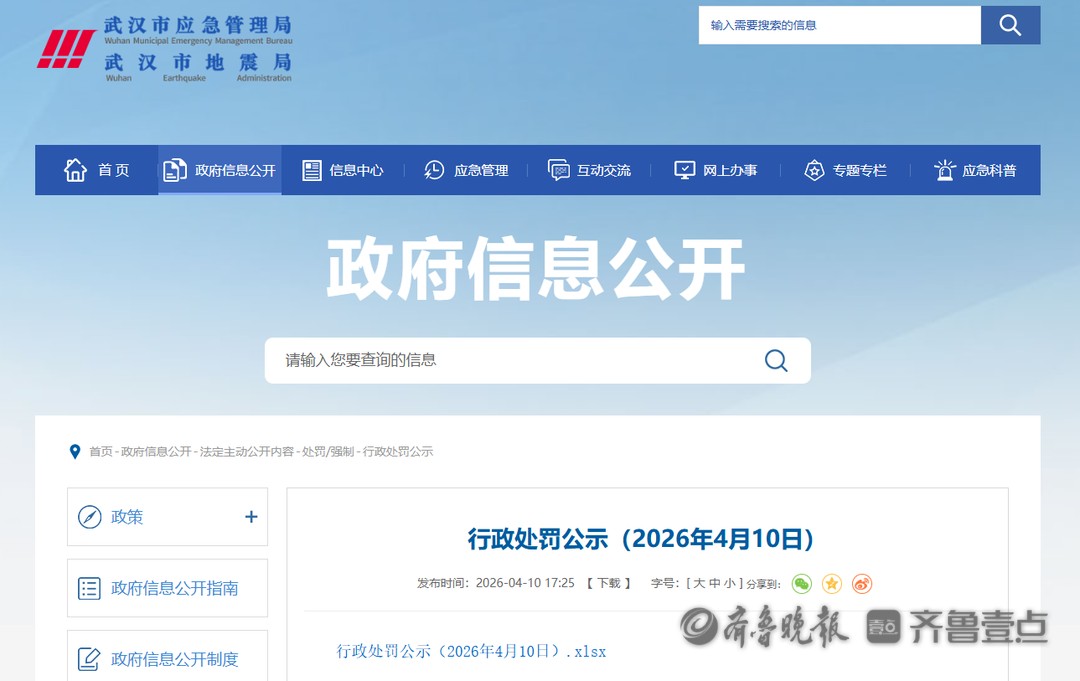Open 互动交流 menu item
Image resolution: width=1080 pixels, height=681 pixels.
590,170
